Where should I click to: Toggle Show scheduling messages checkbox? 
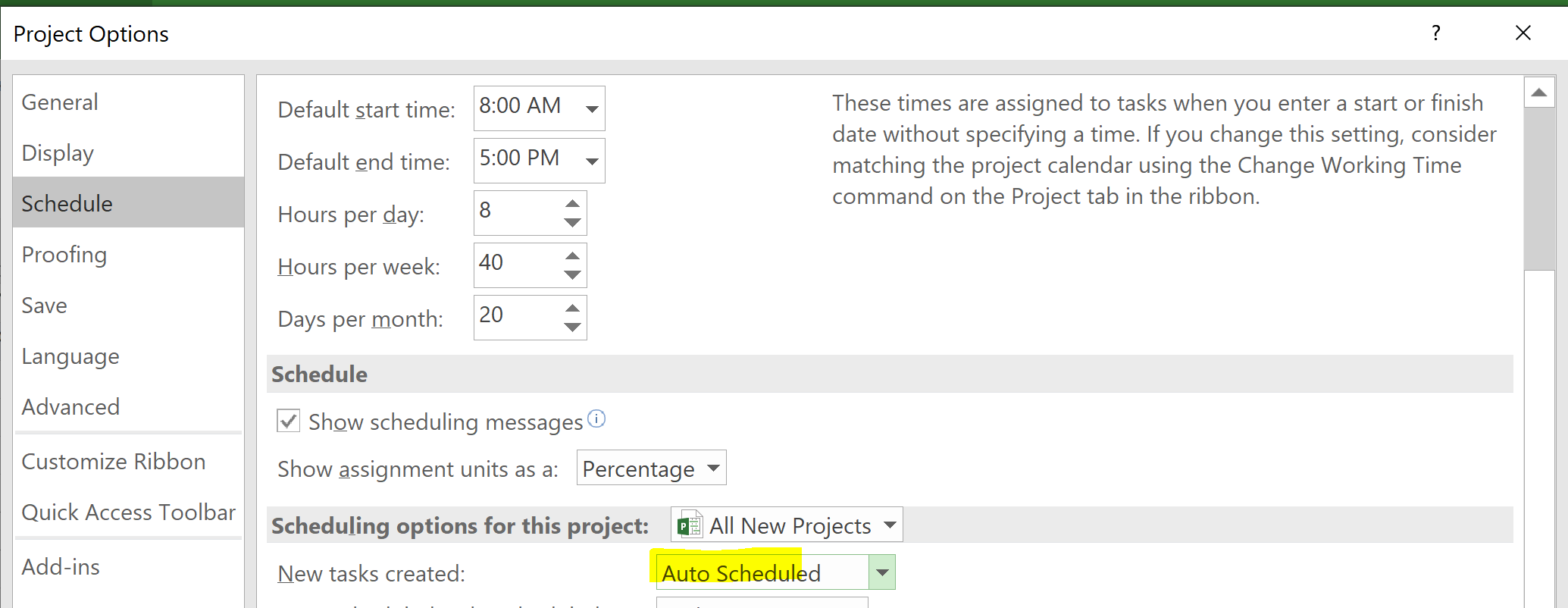pyautogui.click(x=288, y=421)
